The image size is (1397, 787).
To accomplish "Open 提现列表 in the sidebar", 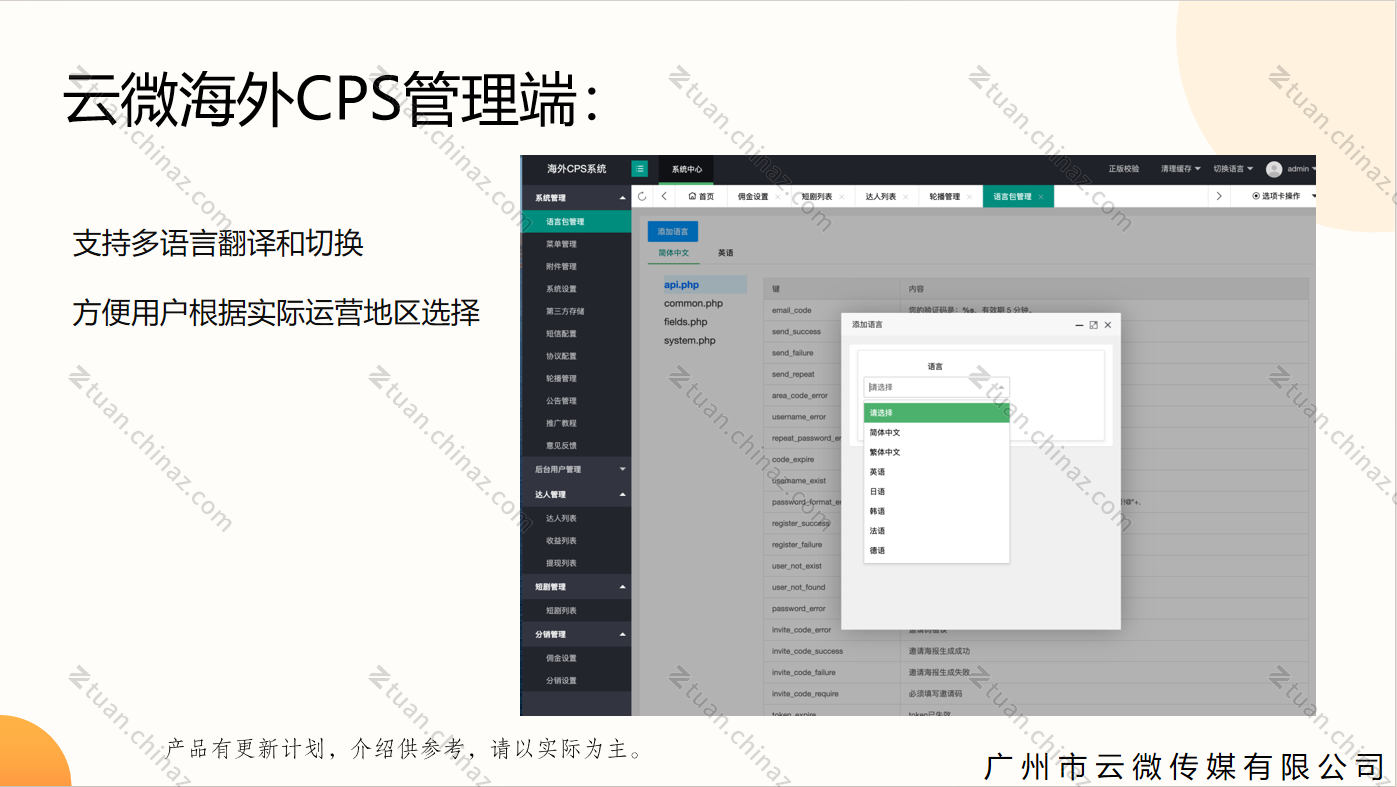I will 577,563.
